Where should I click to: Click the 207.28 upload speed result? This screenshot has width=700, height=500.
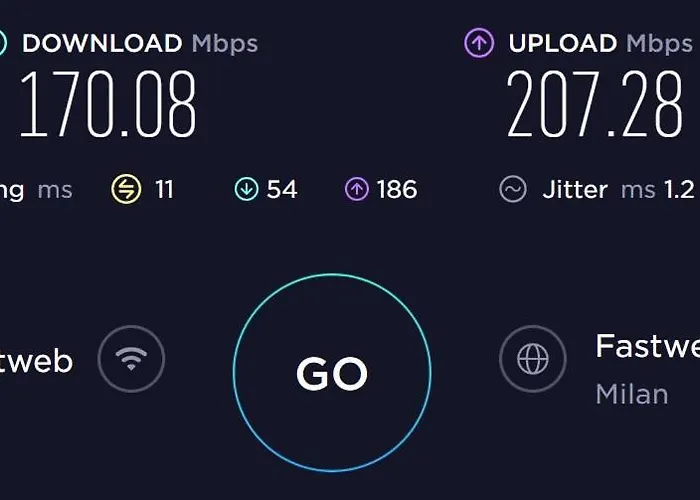(x=595, y=104)
